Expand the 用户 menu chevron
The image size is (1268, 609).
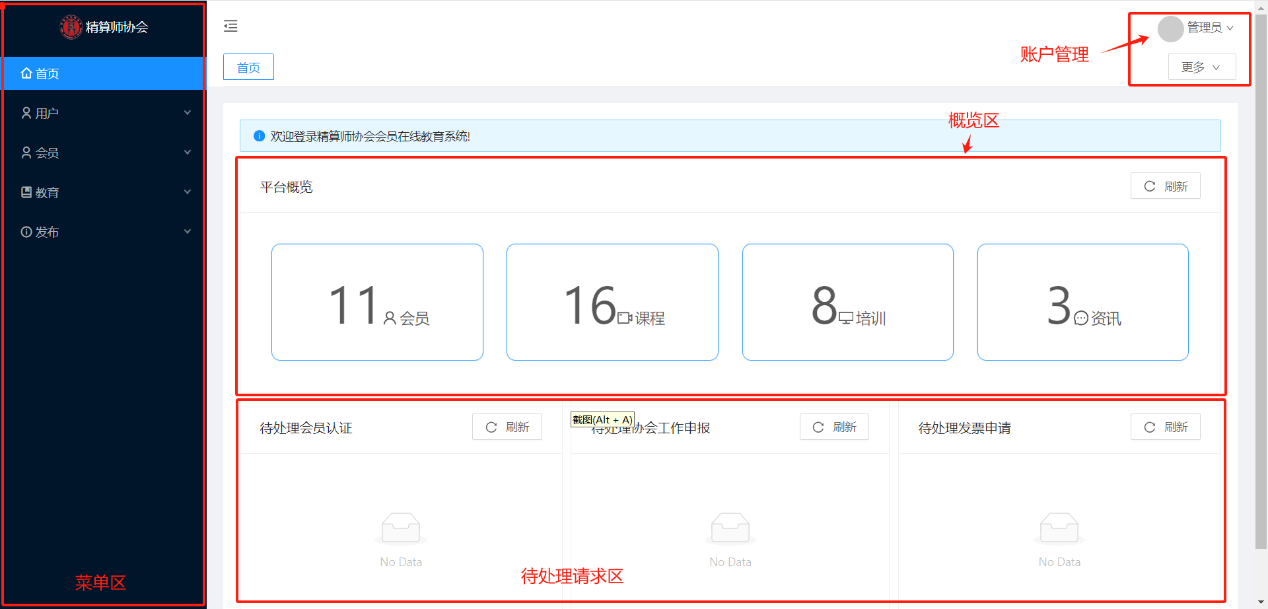(187, 113)
